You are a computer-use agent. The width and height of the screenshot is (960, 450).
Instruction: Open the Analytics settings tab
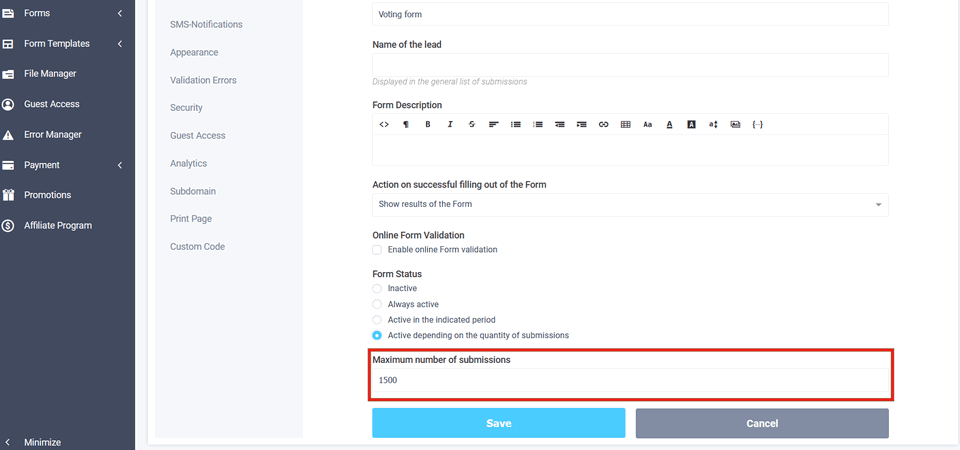tap(189, 163)
